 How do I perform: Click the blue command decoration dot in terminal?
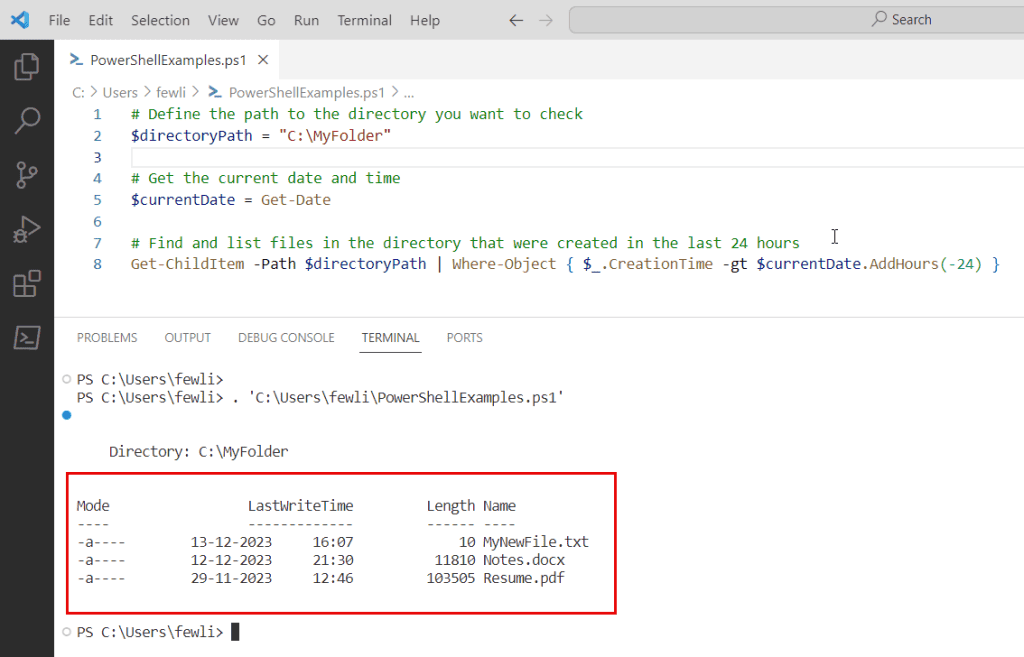click(67, 415)
